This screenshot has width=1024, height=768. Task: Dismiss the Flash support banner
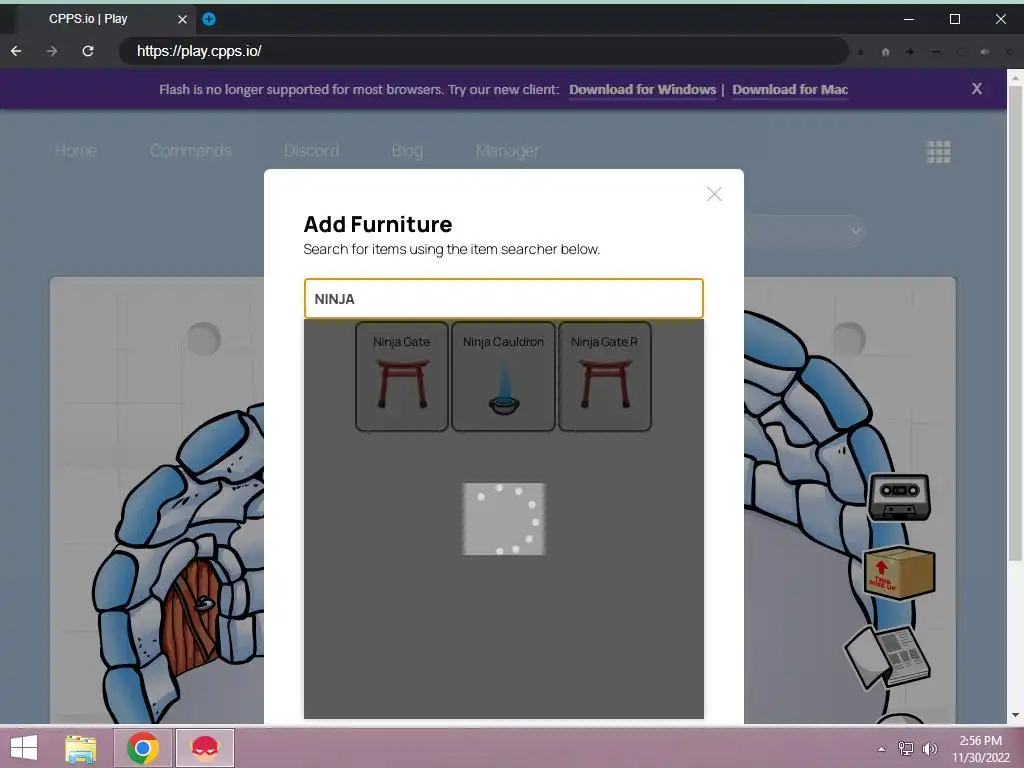click(x=976, y=89)
